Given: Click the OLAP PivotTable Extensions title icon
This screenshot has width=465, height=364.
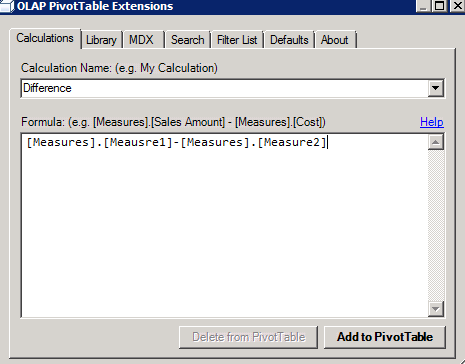Looking at the screenshot, I should coord(7,6).
